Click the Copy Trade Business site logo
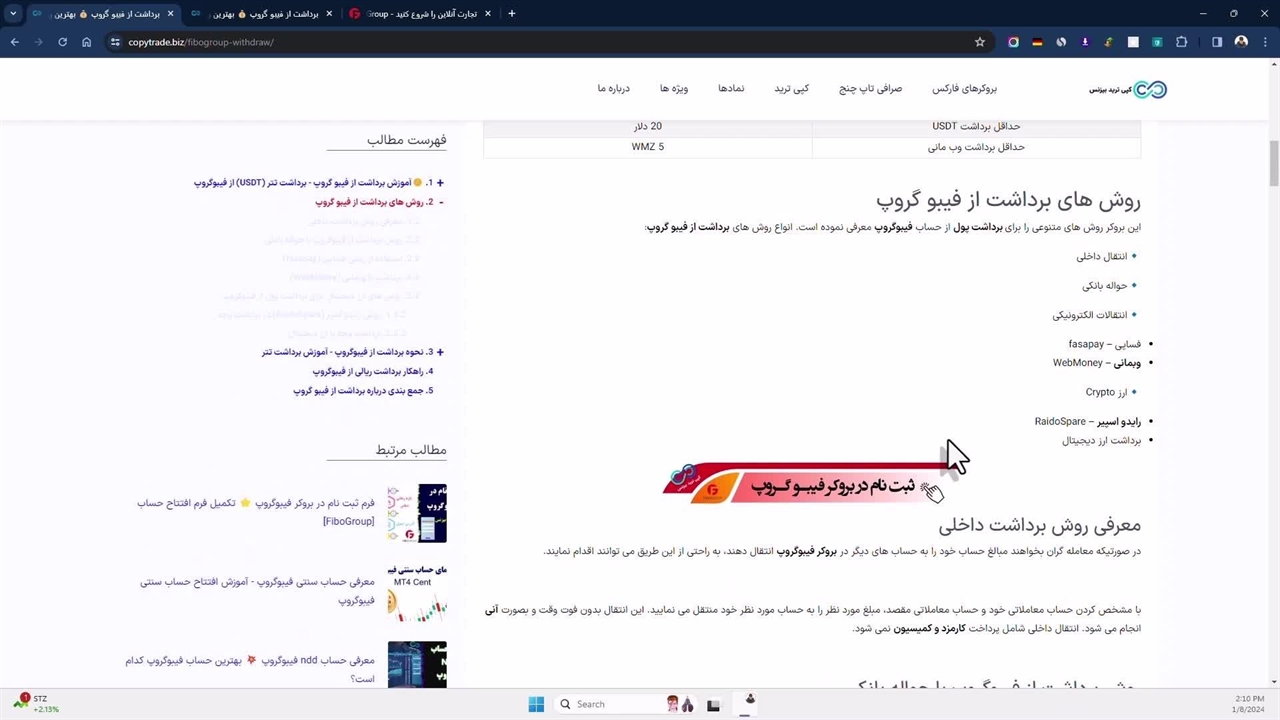The height and width of the screenshot is (720, 1280). (x=1128, y=89)
